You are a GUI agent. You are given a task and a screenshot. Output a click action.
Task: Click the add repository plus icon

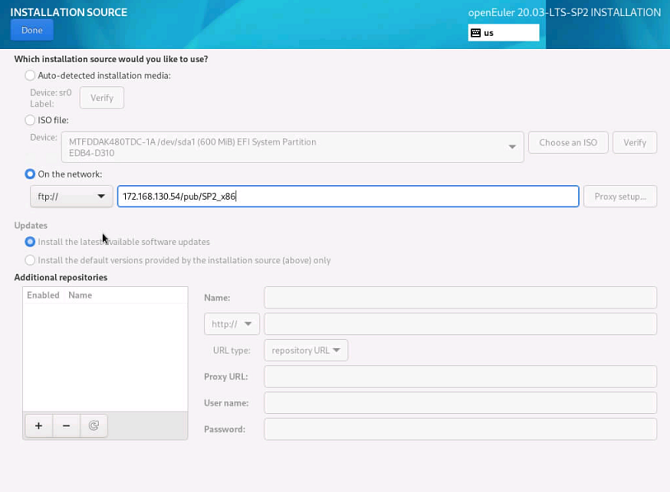[39, 425]
